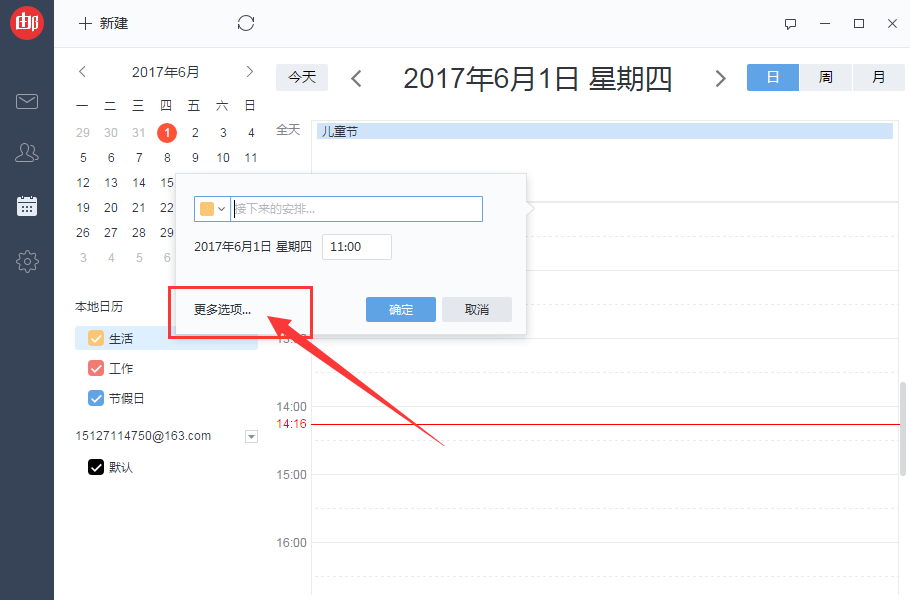
Task: Open the Settings gear in sidebar
Action: (27, 261)
